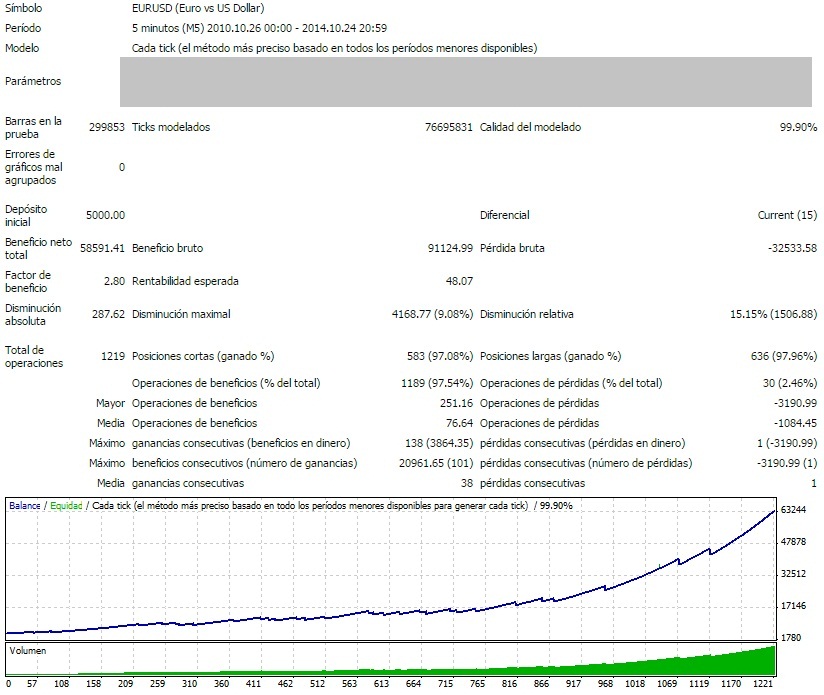The width and height of the screenshot is (824, 695).
Task: Click the Equidad legend label in chart
Action: click(x=66, y=506)
